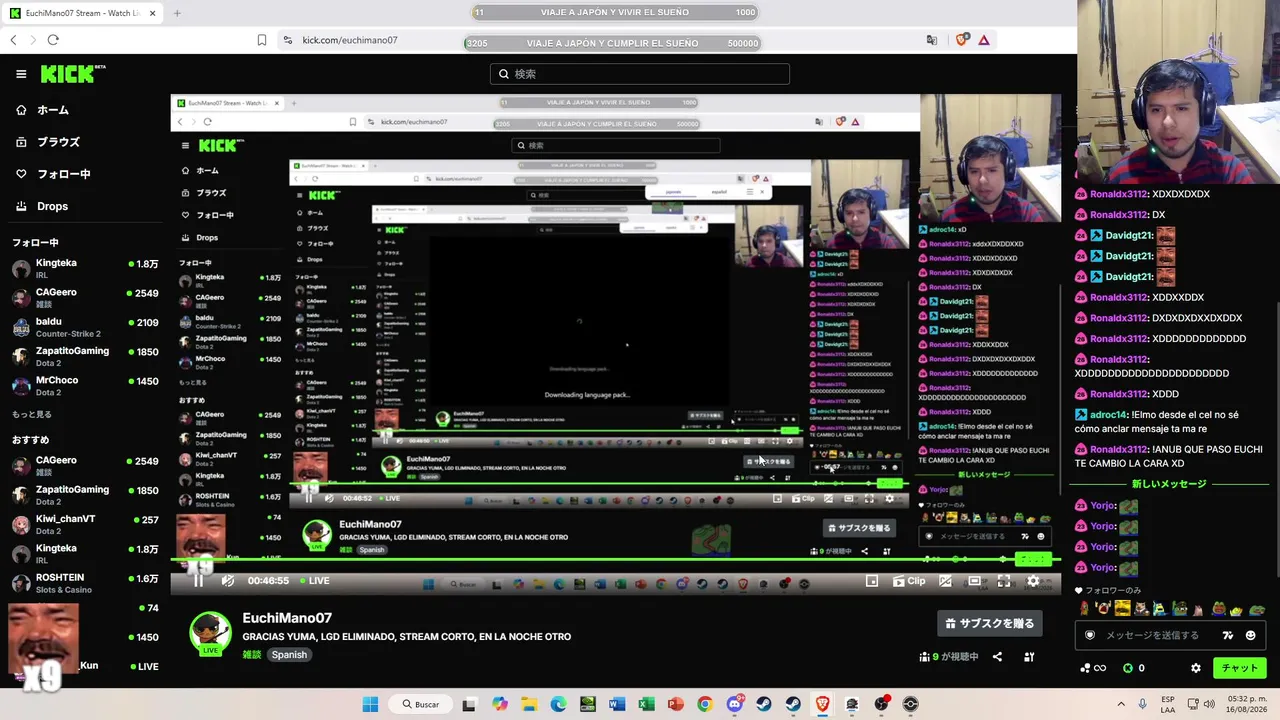Switch to the EuchiMano07 Stream browser tab
Screen dimensions: 1280x720
pos(84,13)
